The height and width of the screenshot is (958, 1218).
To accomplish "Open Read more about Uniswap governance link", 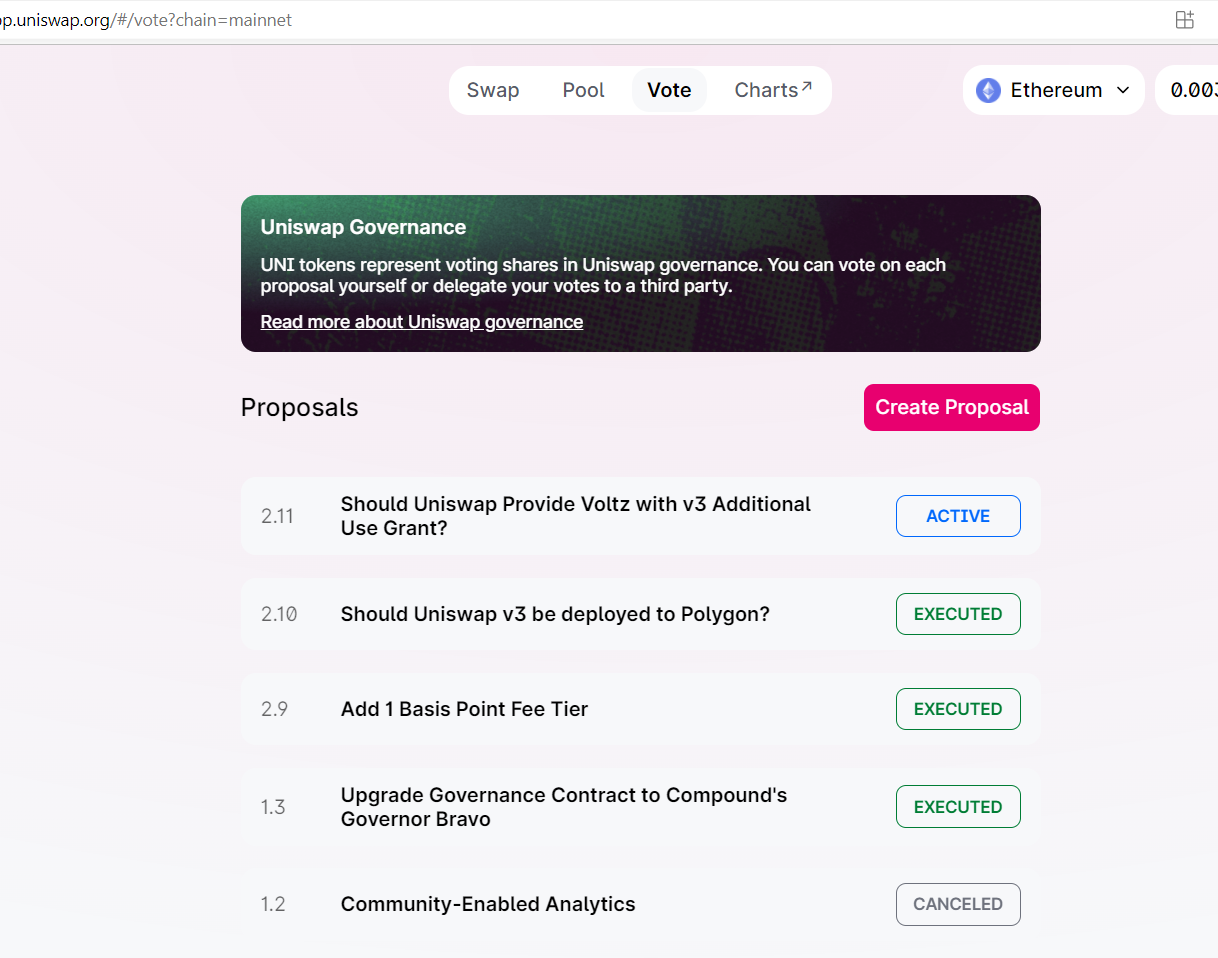I will [421, 322].
